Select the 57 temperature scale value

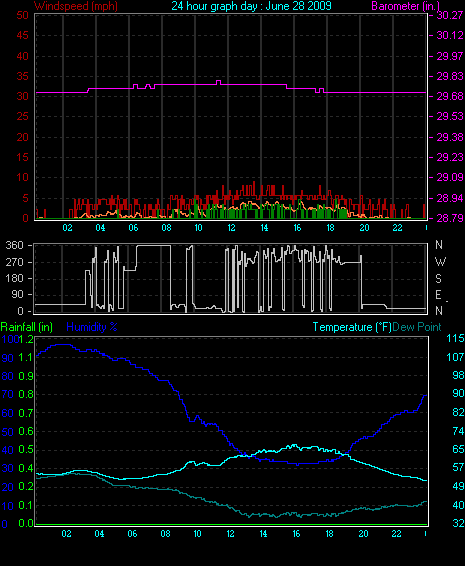tap(458, 467)
